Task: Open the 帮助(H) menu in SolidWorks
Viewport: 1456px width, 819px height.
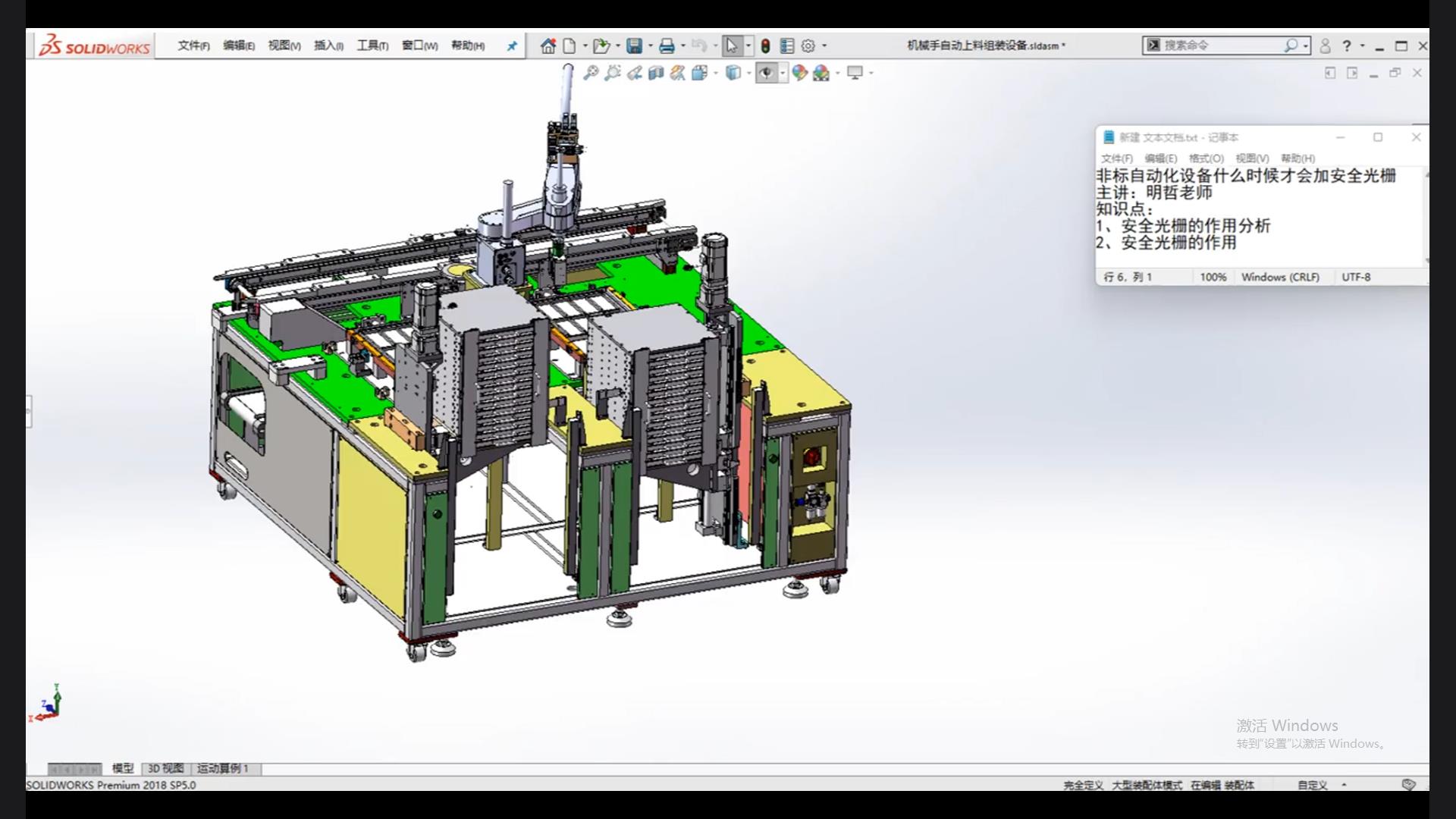Action: [468, 45]
